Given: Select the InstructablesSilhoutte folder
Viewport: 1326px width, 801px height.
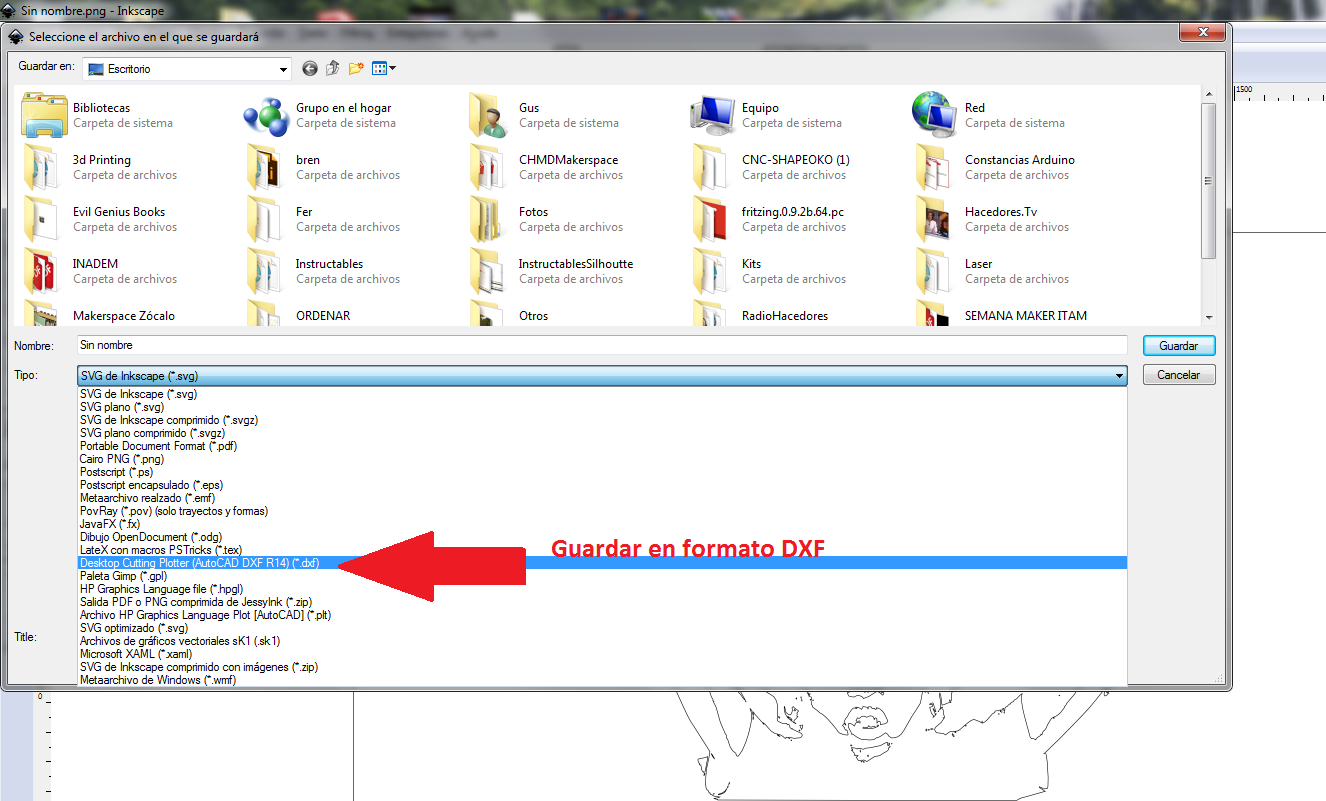Looking at the screenshot, I should [x=552, y=271].
